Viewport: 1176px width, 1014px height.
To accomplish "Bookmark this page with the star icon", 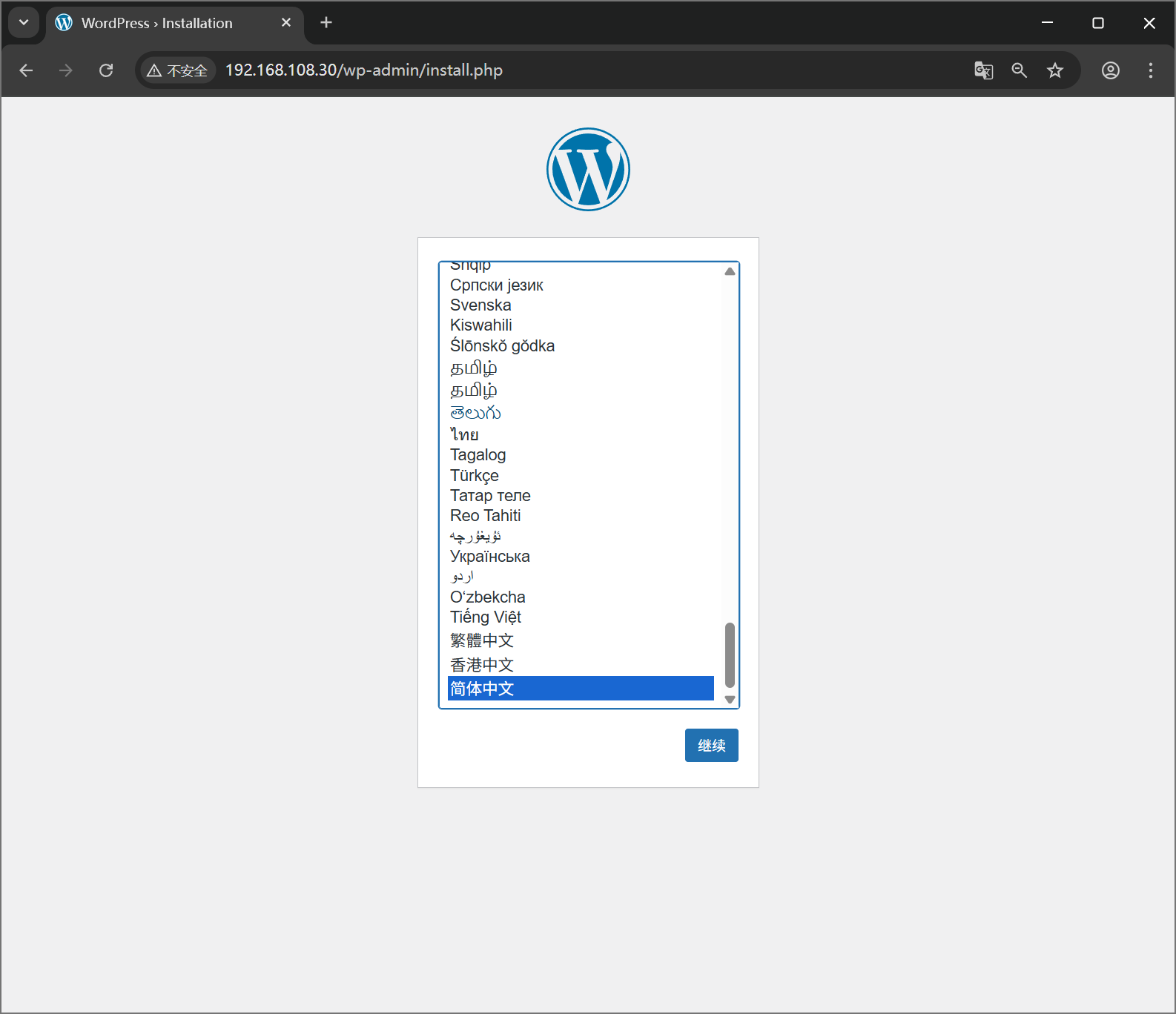I will [1055, 70].
